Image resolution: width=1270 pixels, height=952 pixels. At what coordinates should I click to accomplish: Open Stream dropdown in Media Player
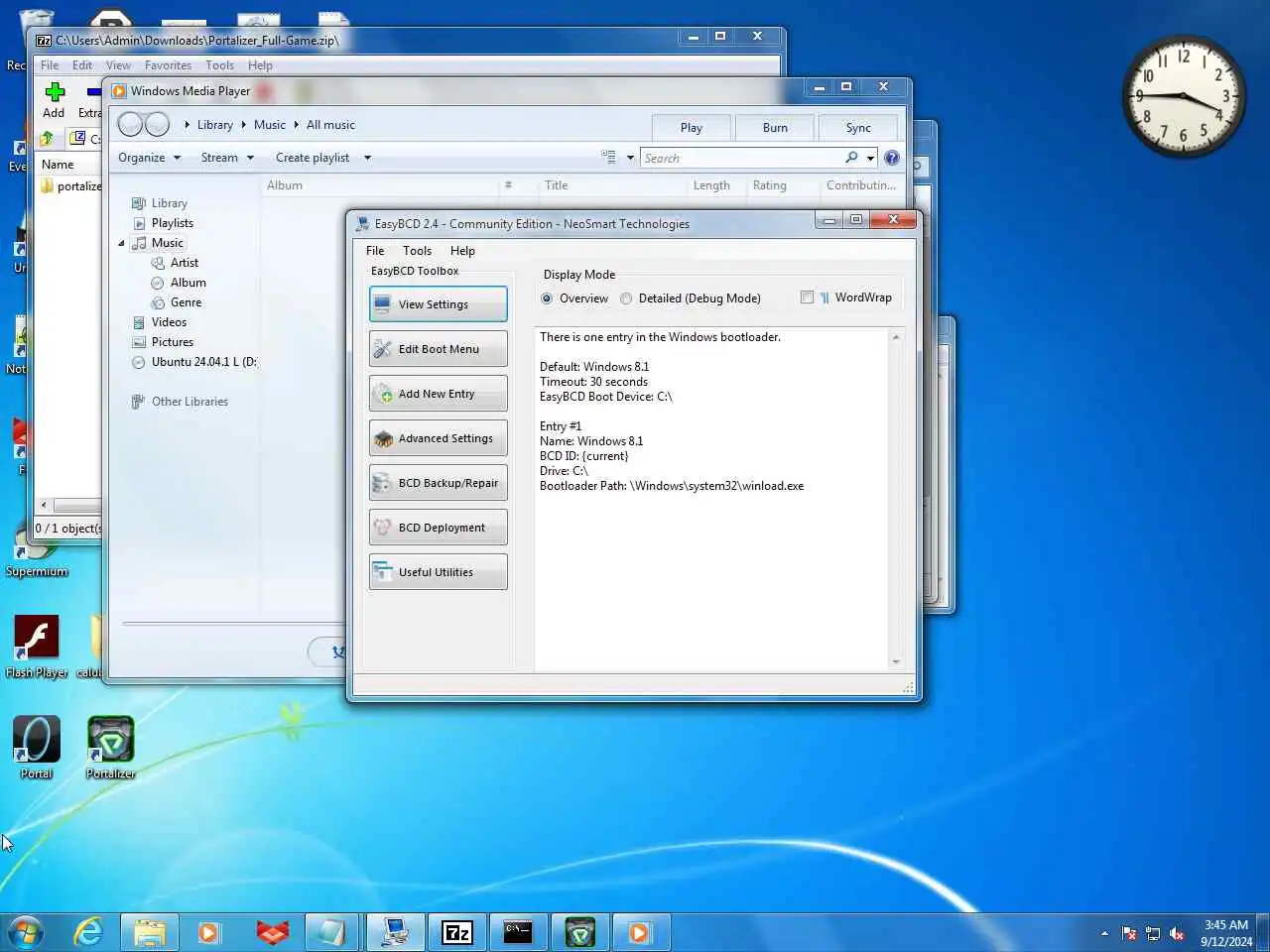pos(227,158)
